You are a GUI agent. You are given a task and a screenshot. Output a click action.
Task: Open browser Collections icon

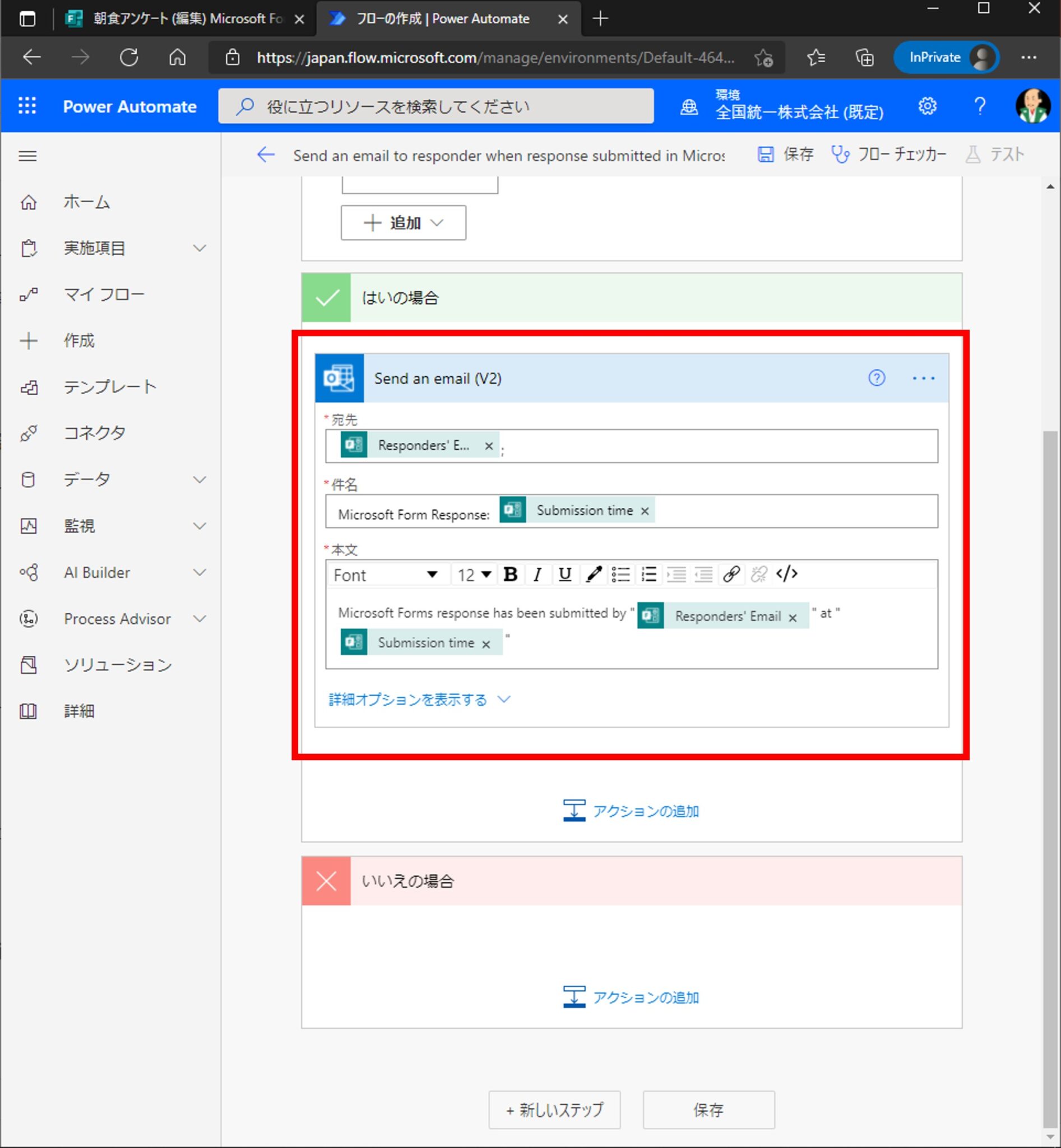pyautogui.click(x=864, y=57)
